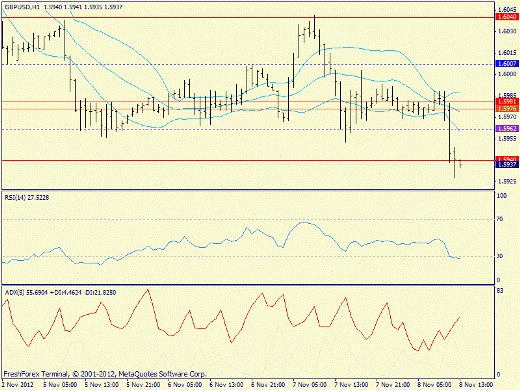Image resolution: width=520 pixels, height=390 pixels.
Task: Click the 70 level on RSI scale
Action: pos(500,219)
